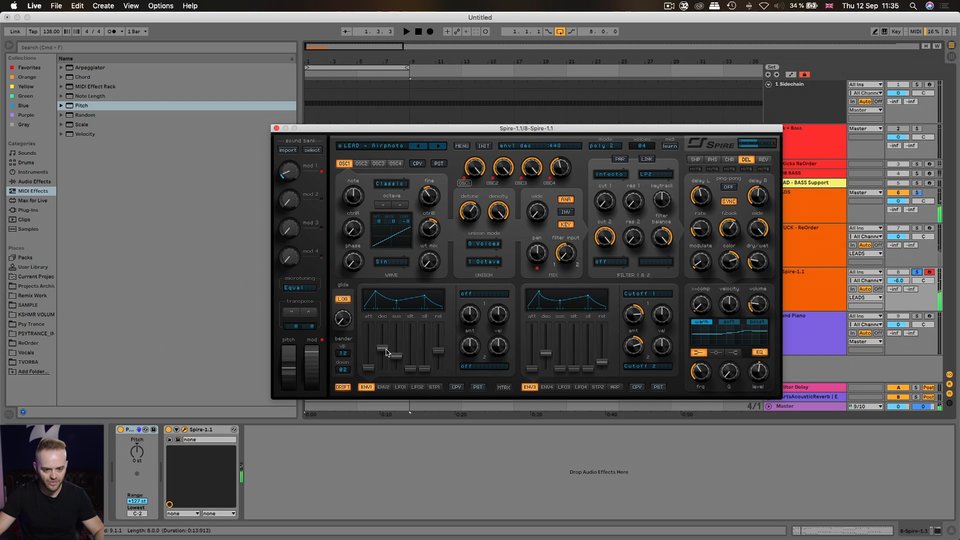The image size is (960, 540).
Task: Adjust the Spire master volume knob
Action: click(757, 304)
